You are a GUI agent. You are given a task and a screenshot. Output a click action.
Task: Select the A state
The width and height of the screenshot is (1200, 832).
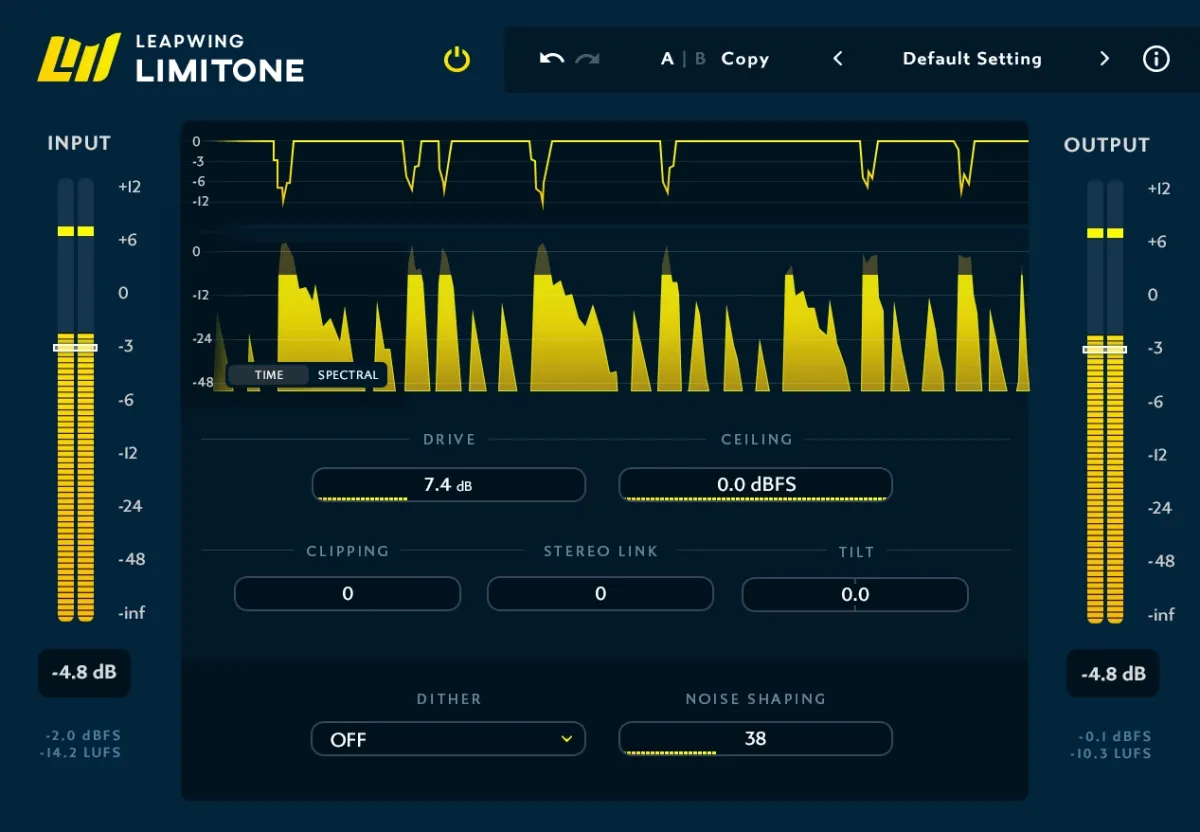tap(667, 59)
